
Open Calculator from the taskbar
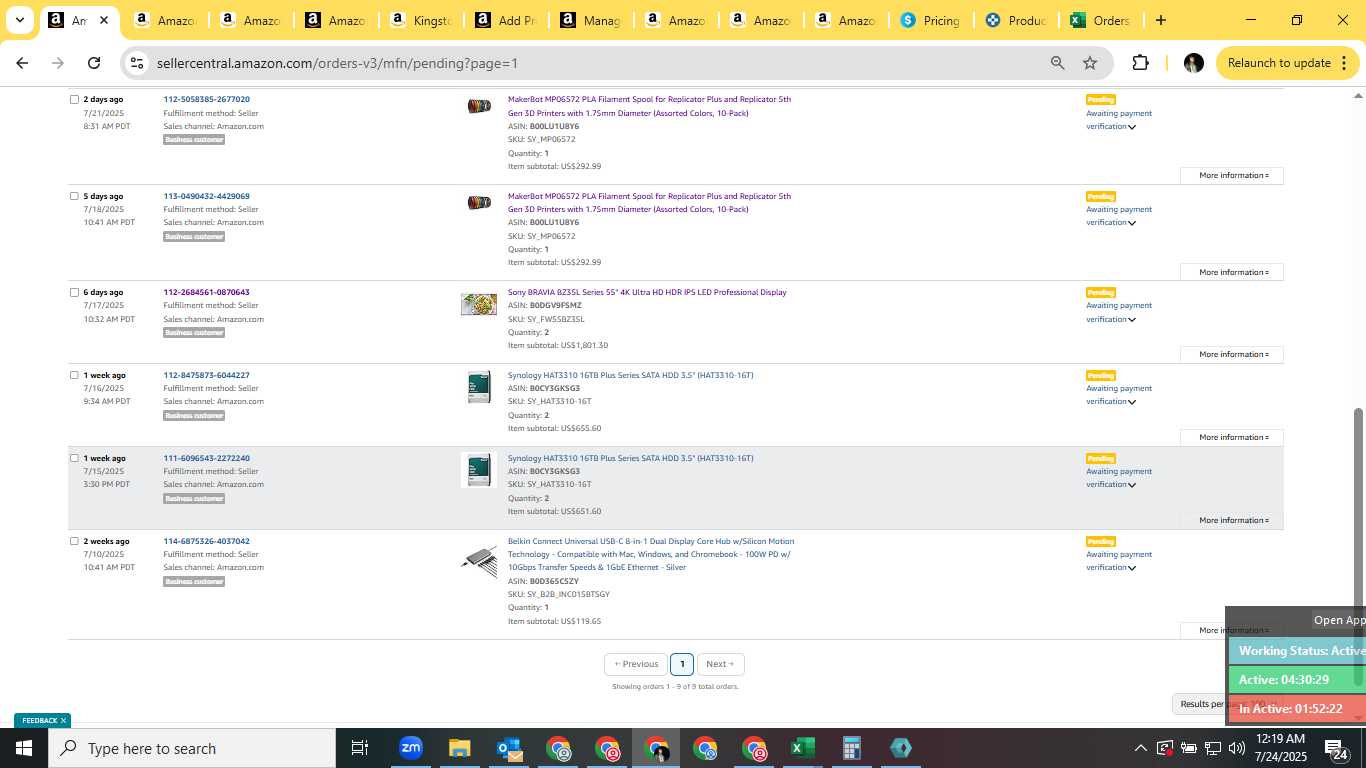point(852,748)
